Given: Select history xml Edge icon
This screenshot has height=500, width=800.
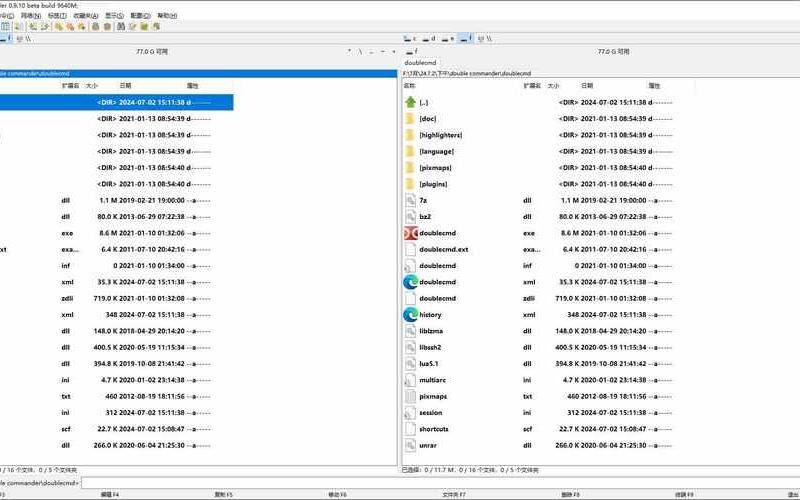Looking at the screenshot, I should [410, 315].
